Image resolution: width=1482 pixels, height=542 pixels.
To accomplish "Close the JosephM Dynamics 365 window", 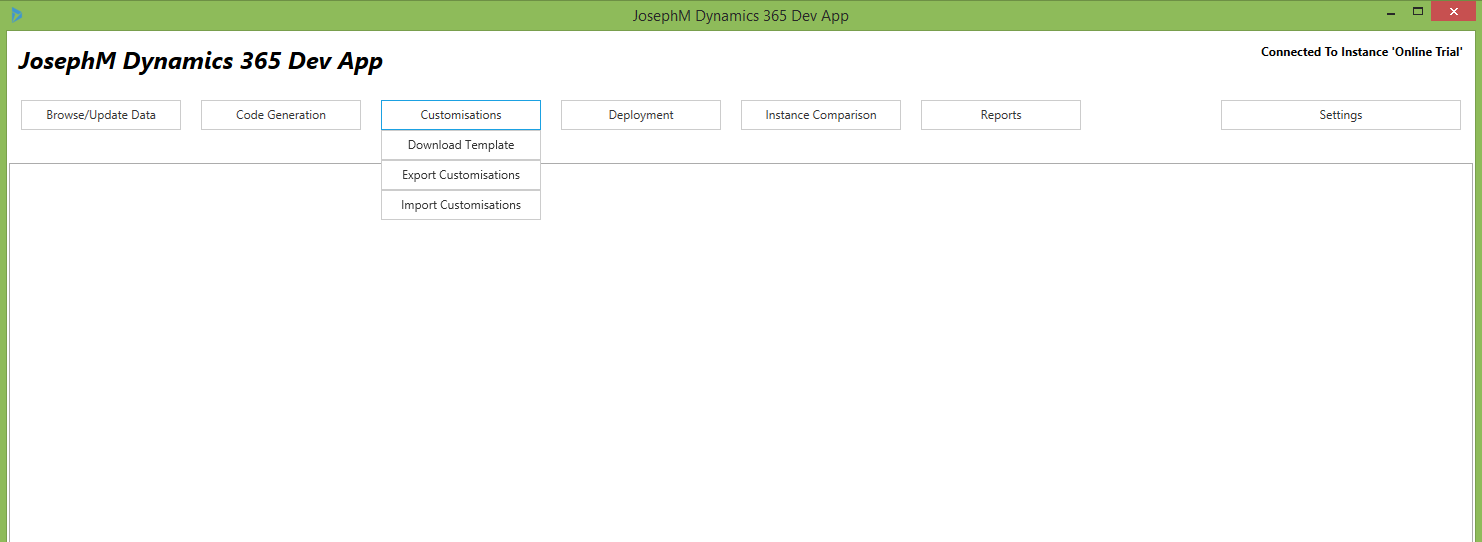I will (1453, 12).
